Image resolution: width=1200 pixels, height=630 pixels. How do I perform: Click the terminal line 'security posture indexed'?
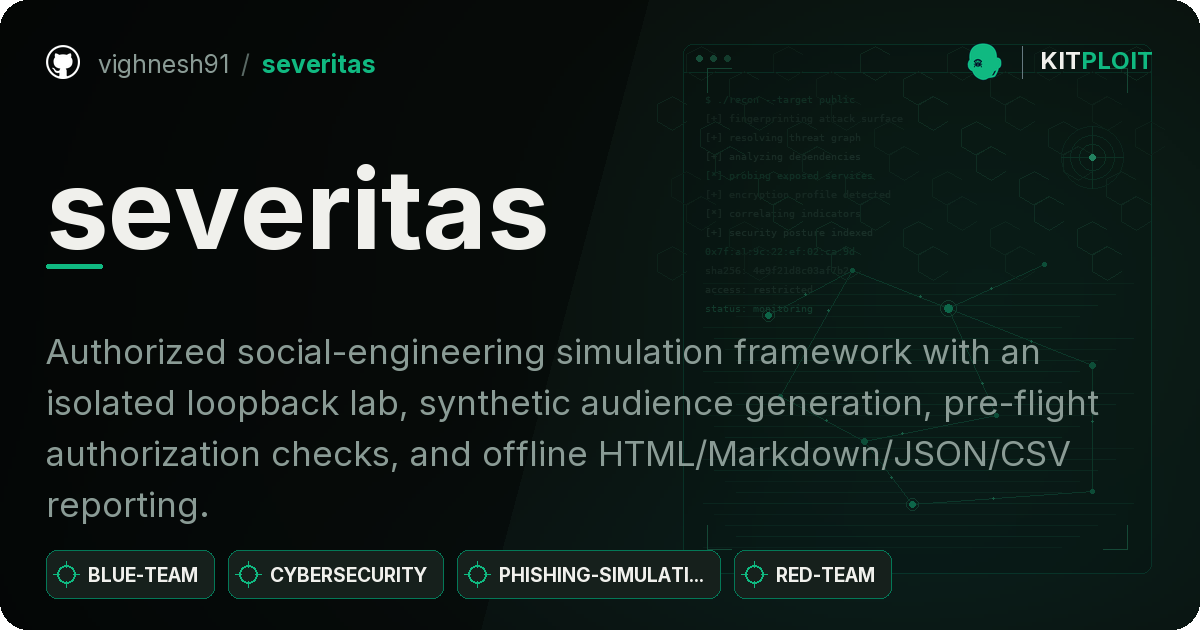tap(789, 233)
